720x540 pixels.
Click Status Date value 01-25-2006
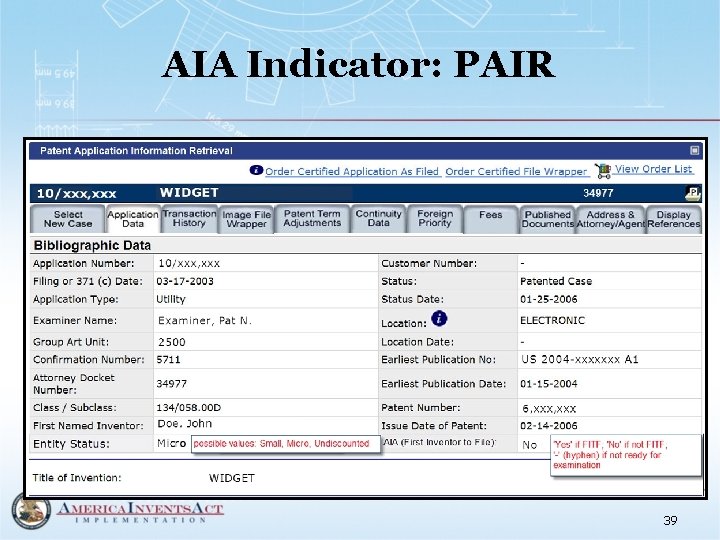click(549, 299)
